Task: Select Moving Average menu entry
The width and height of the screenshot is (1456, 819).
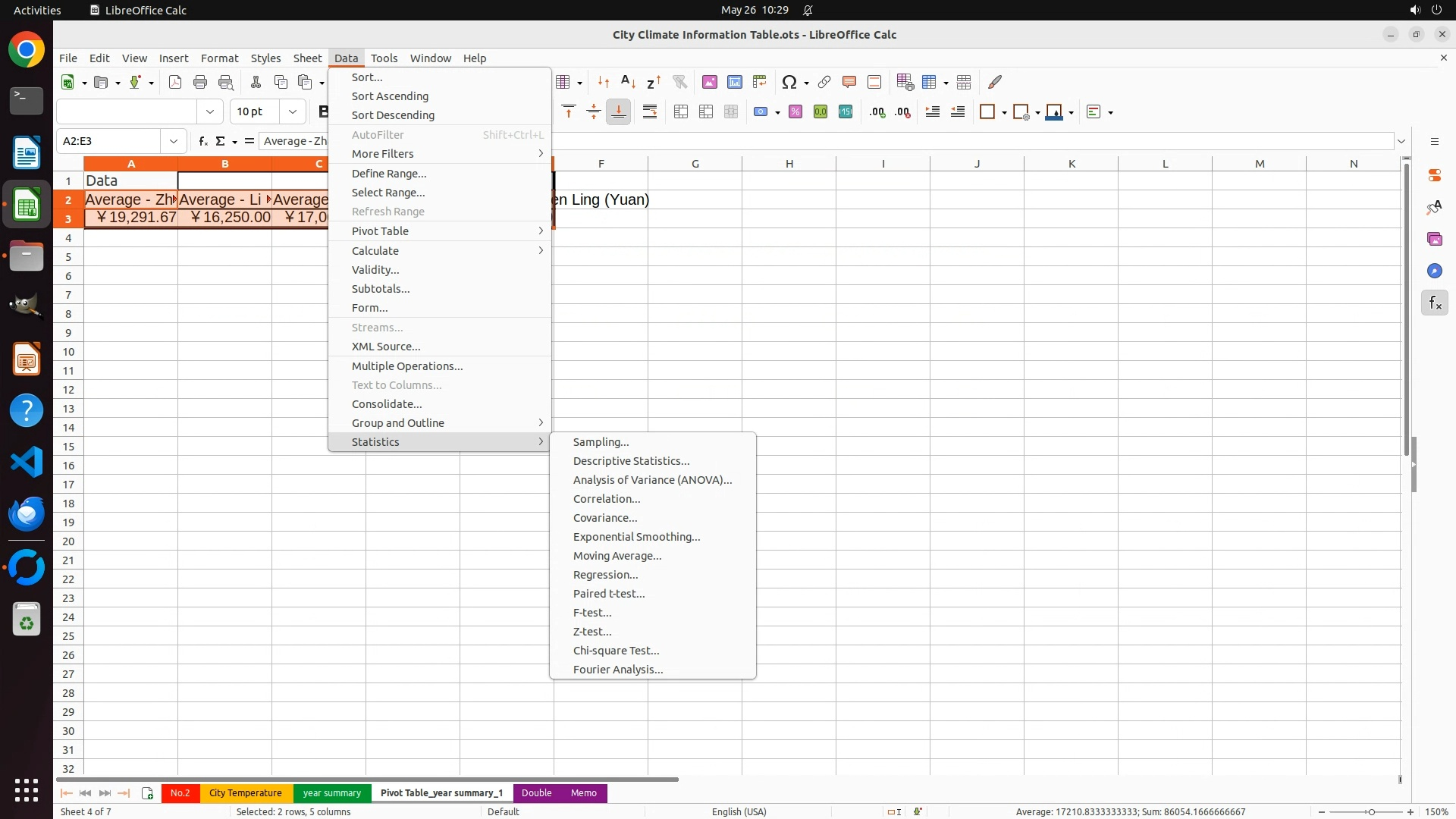Action: tap(617, 556)
